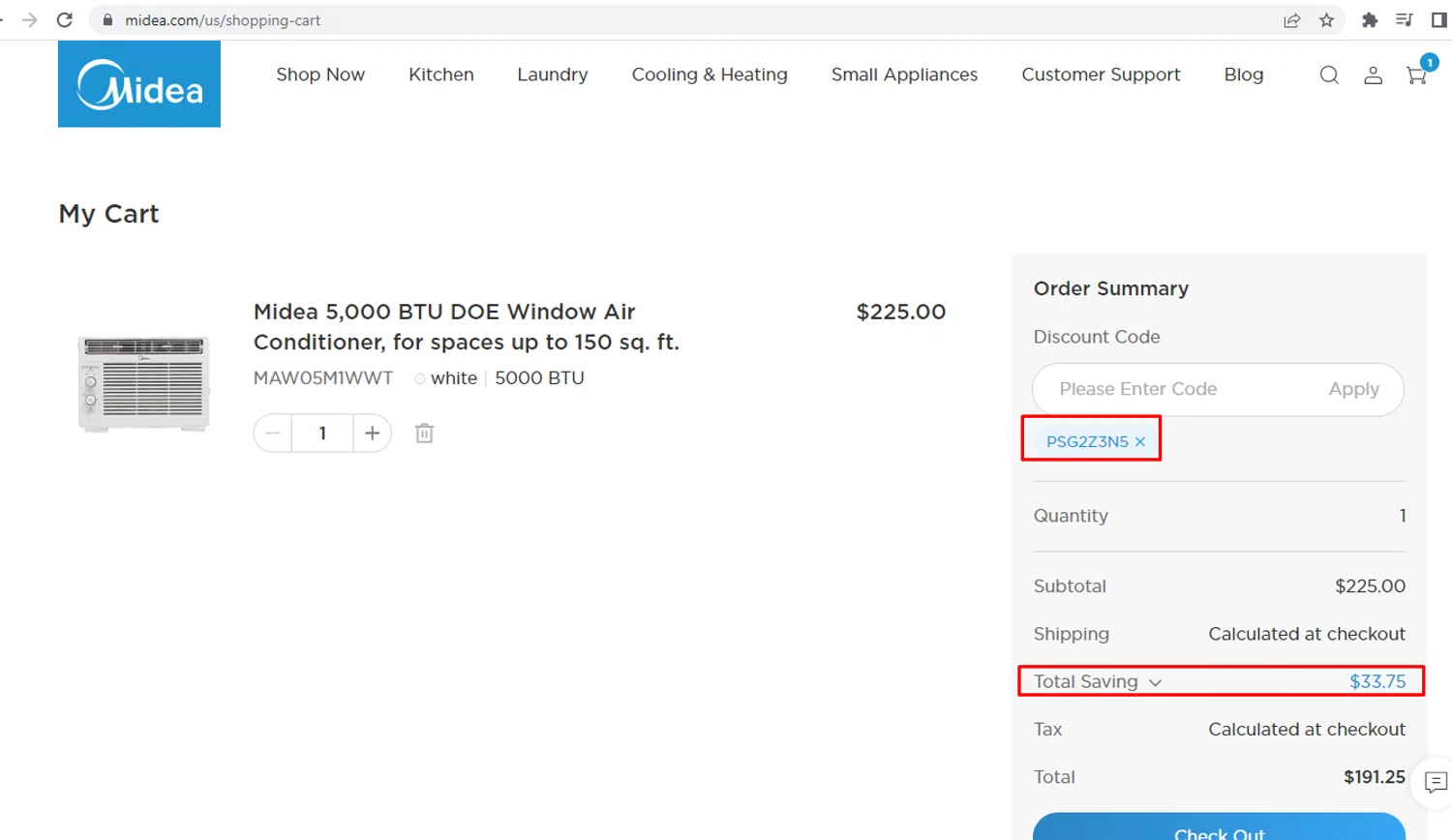
Task: Open the Midea 5,000 BTU product title
Action: point(467,326)
